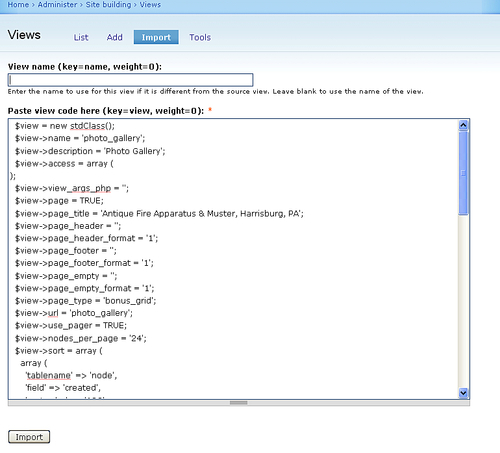
Task: Click the line "$view->page_header_format = '1';"
Action: tap(86, 238)
